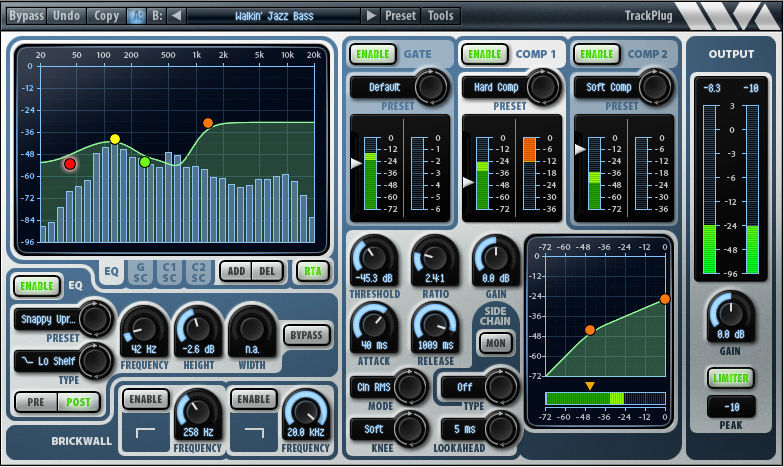Open the Walkin' Jazz Bass preset selector

pos(274,16)
